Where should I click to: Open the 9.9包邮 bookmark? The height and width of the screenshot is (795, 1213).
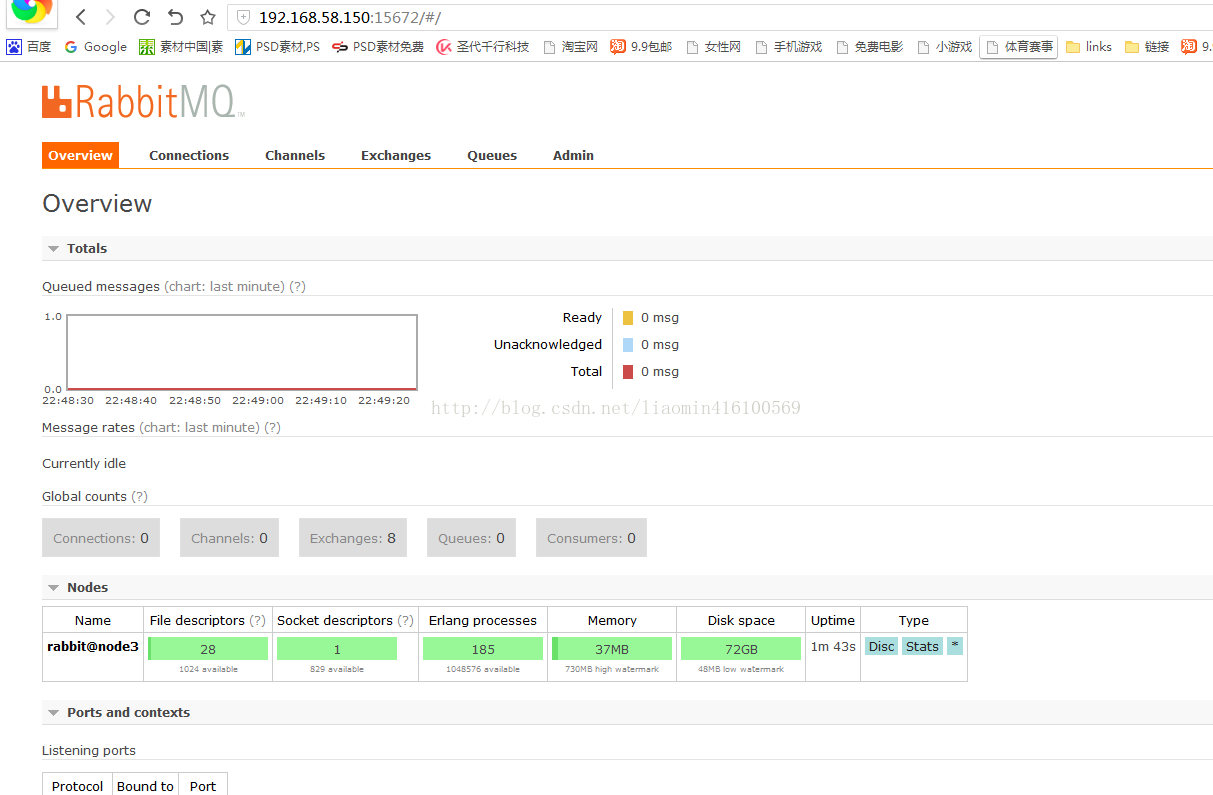pyautogui.click(x=641, y=47)
